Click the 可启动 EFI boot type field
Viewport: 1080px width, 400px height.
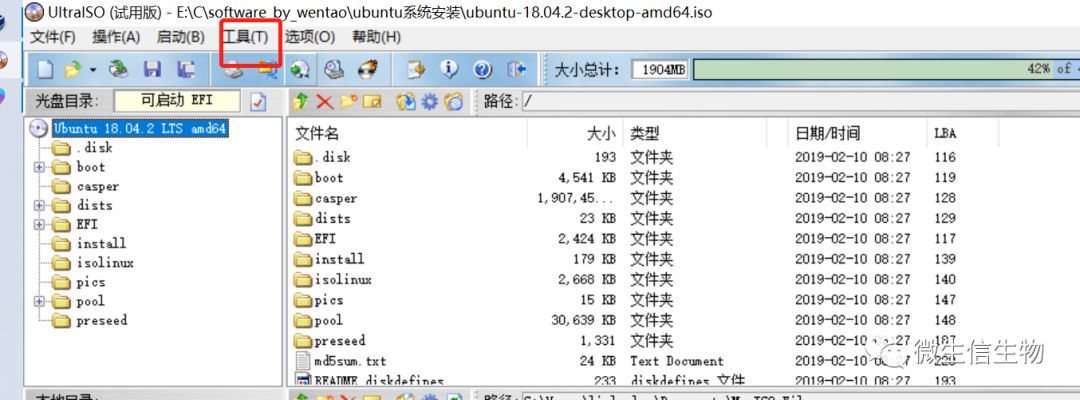(177, 101)
